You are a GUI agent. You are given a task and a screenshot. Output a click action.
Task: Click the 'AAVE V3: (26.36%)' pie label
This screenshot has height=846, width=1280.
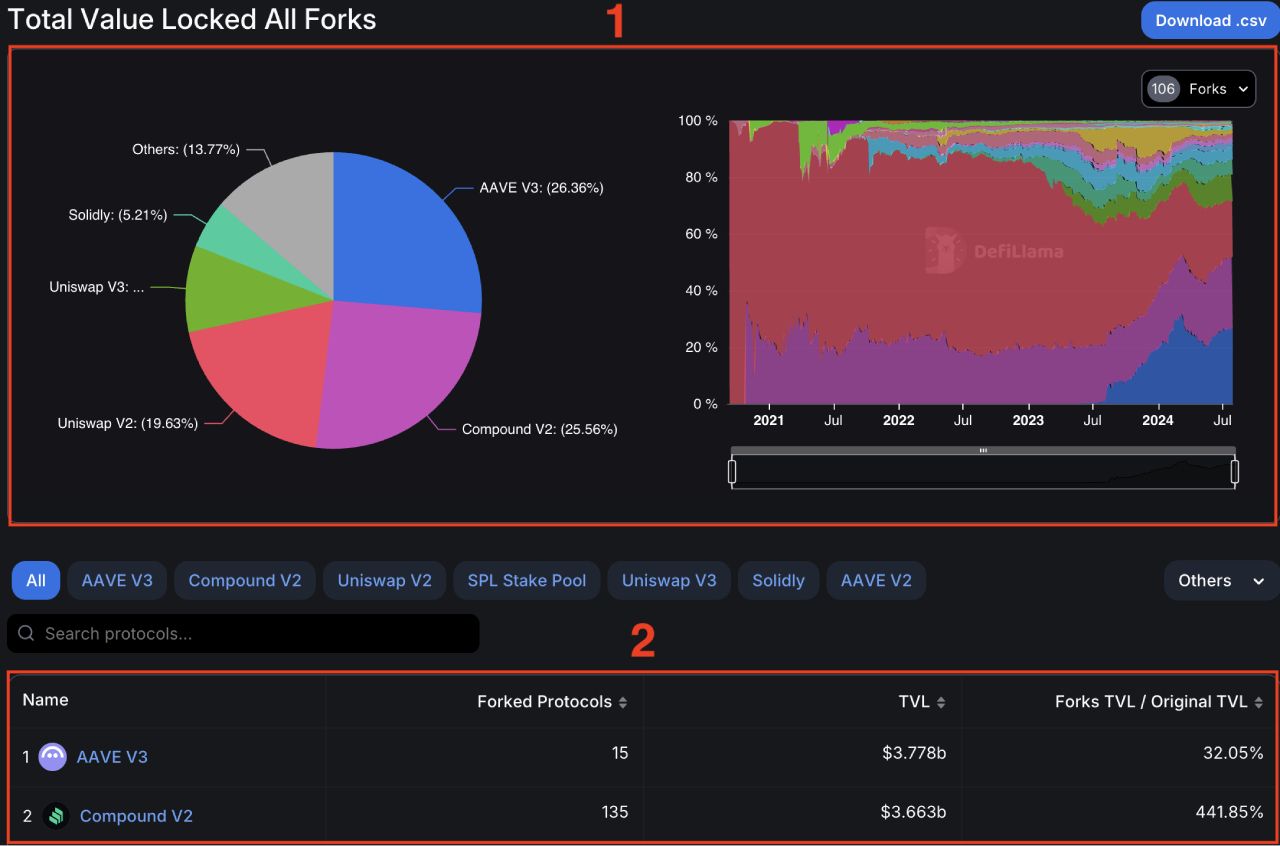pos(541,187)
